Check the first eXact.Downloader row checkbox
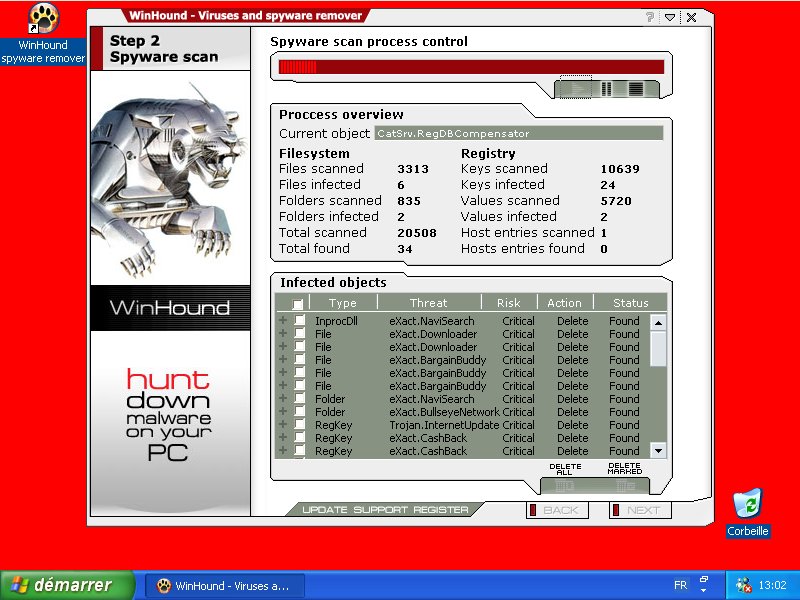Image resolution: width=800 pixels, height=600 pixels. (299, 334)
